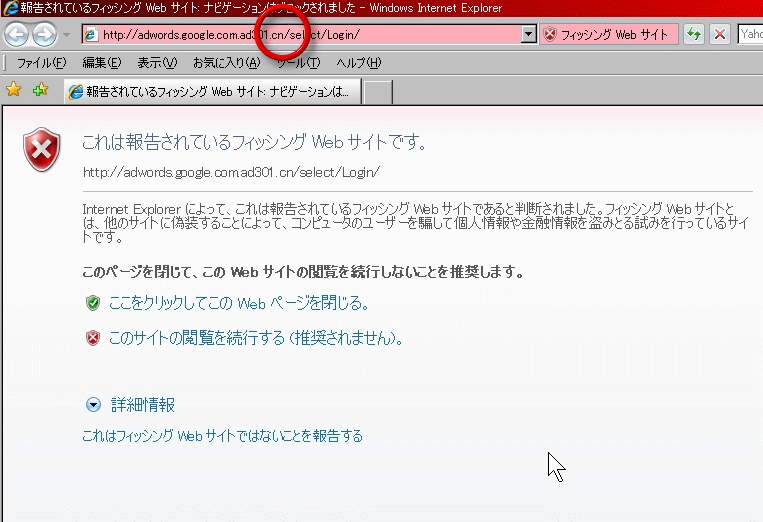Click the empty New Tab button
The image size is (763, 522).
378,92
